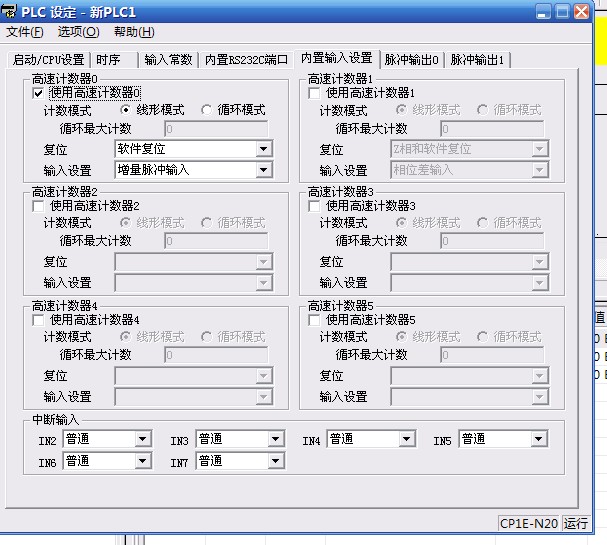Tick the 使用高速计数器5 checkbox
This screenshot has width=607, height=545.
click(315, 320)
